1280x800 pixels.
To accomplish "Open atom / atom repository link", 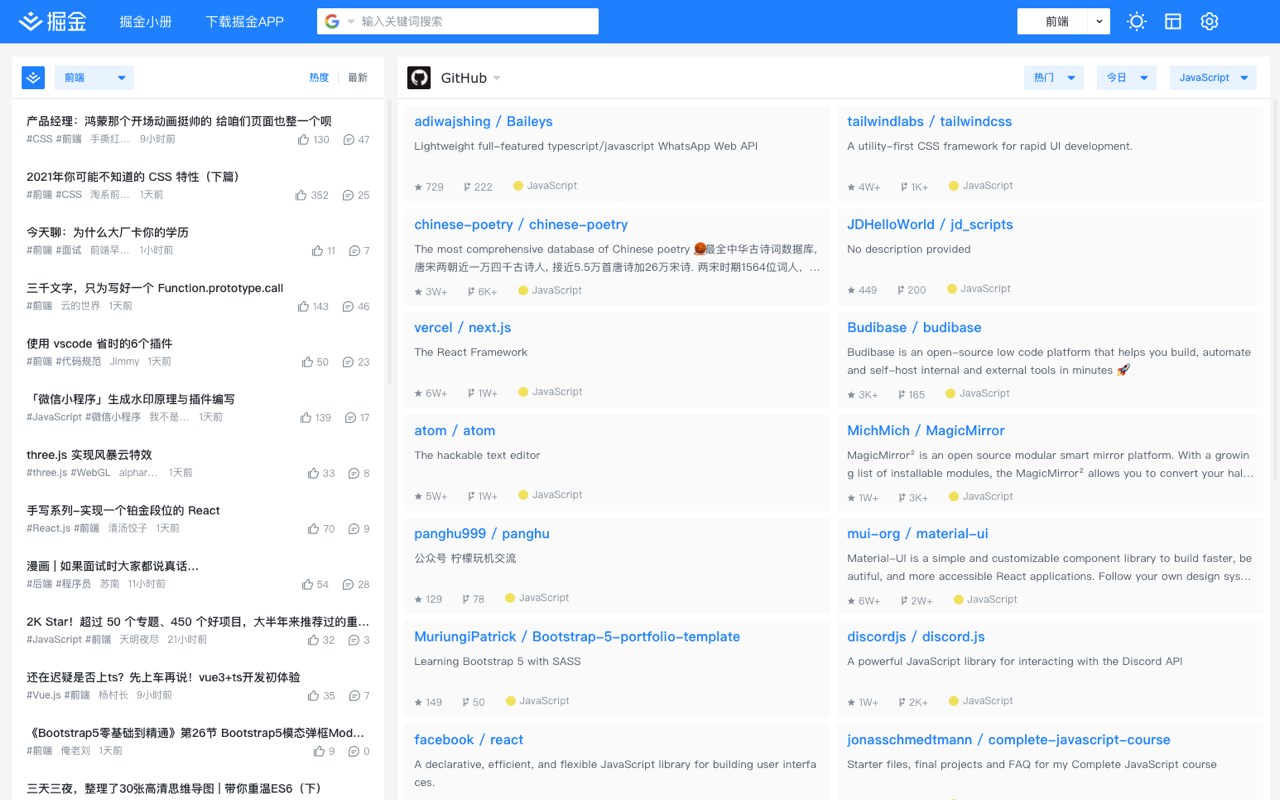I will (x=455, y=430).
